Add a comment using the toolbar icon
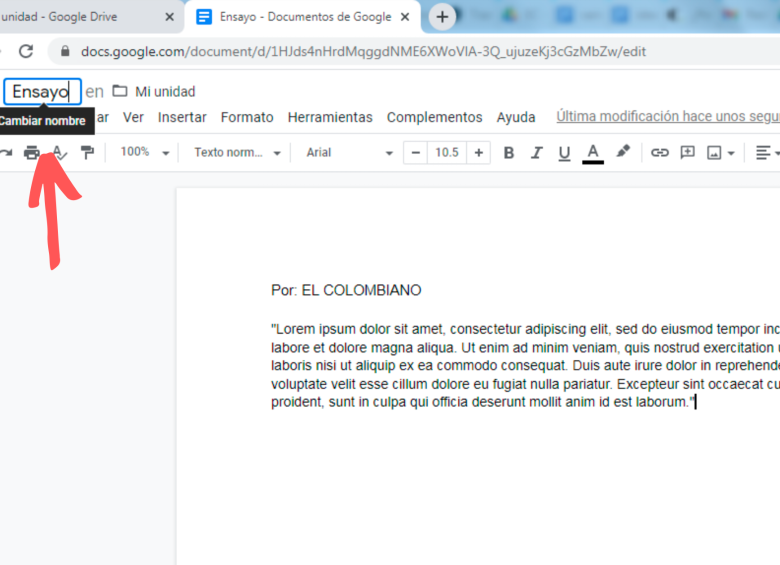 point(687,152)
